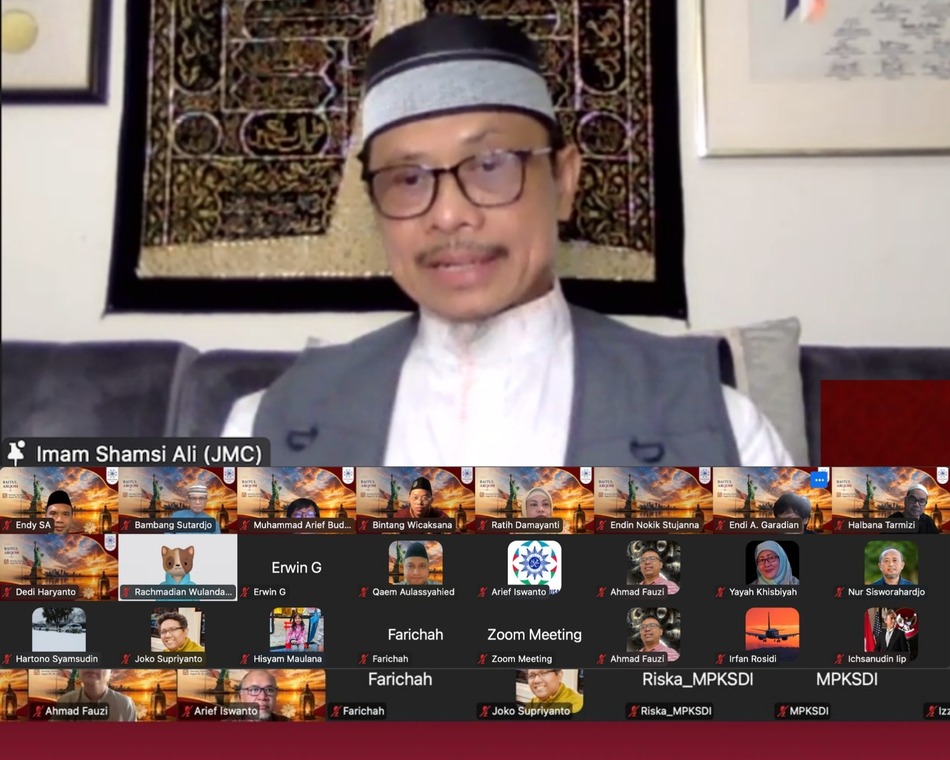Select Bintang Wicaksana's video tile
950x760 pixels.
pos(416,500)
